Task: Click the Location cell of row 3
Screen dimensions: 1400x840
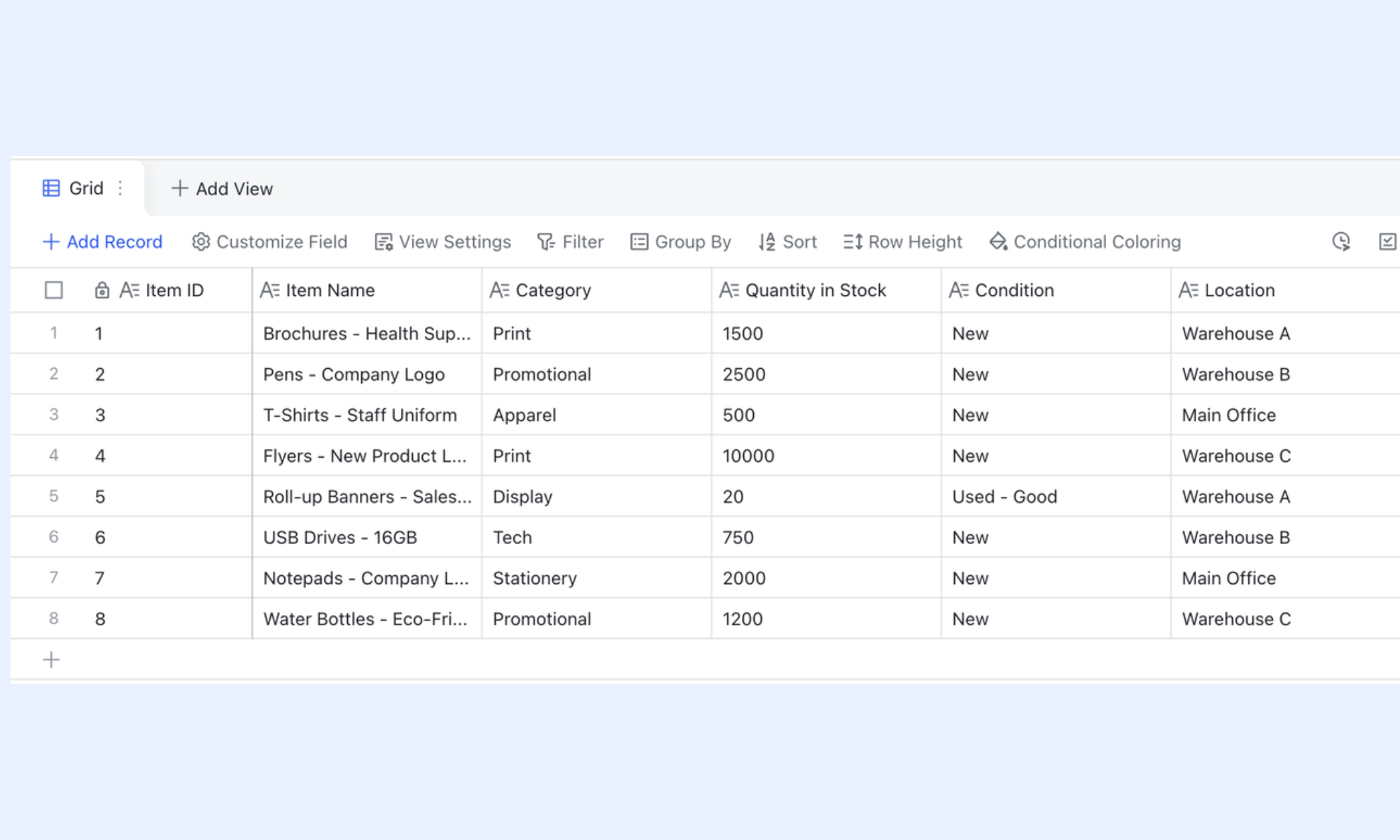Action: (x=1285, y=415)
